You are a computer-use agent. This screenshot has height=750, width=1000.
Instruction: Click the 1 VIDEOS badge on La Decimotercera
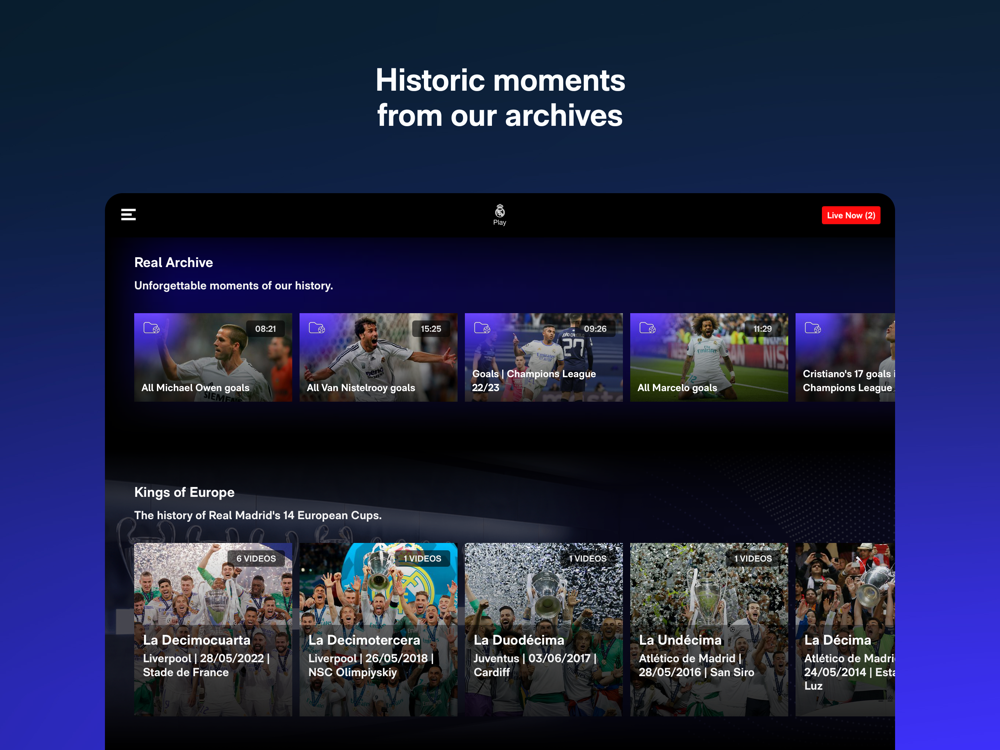click(x=422, y=558)
